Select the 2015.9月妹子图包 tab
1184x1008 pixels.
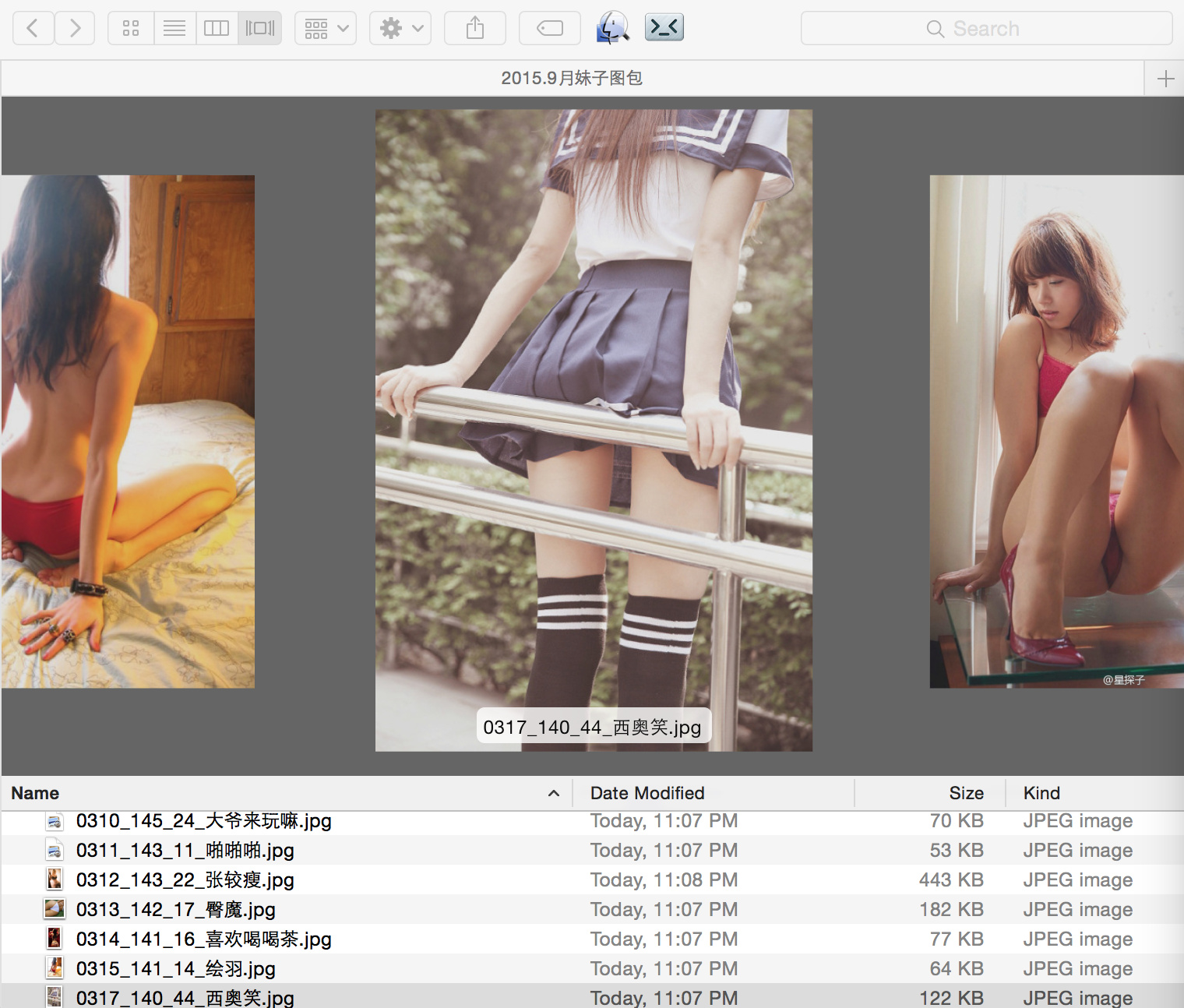[x=572, y=79]
